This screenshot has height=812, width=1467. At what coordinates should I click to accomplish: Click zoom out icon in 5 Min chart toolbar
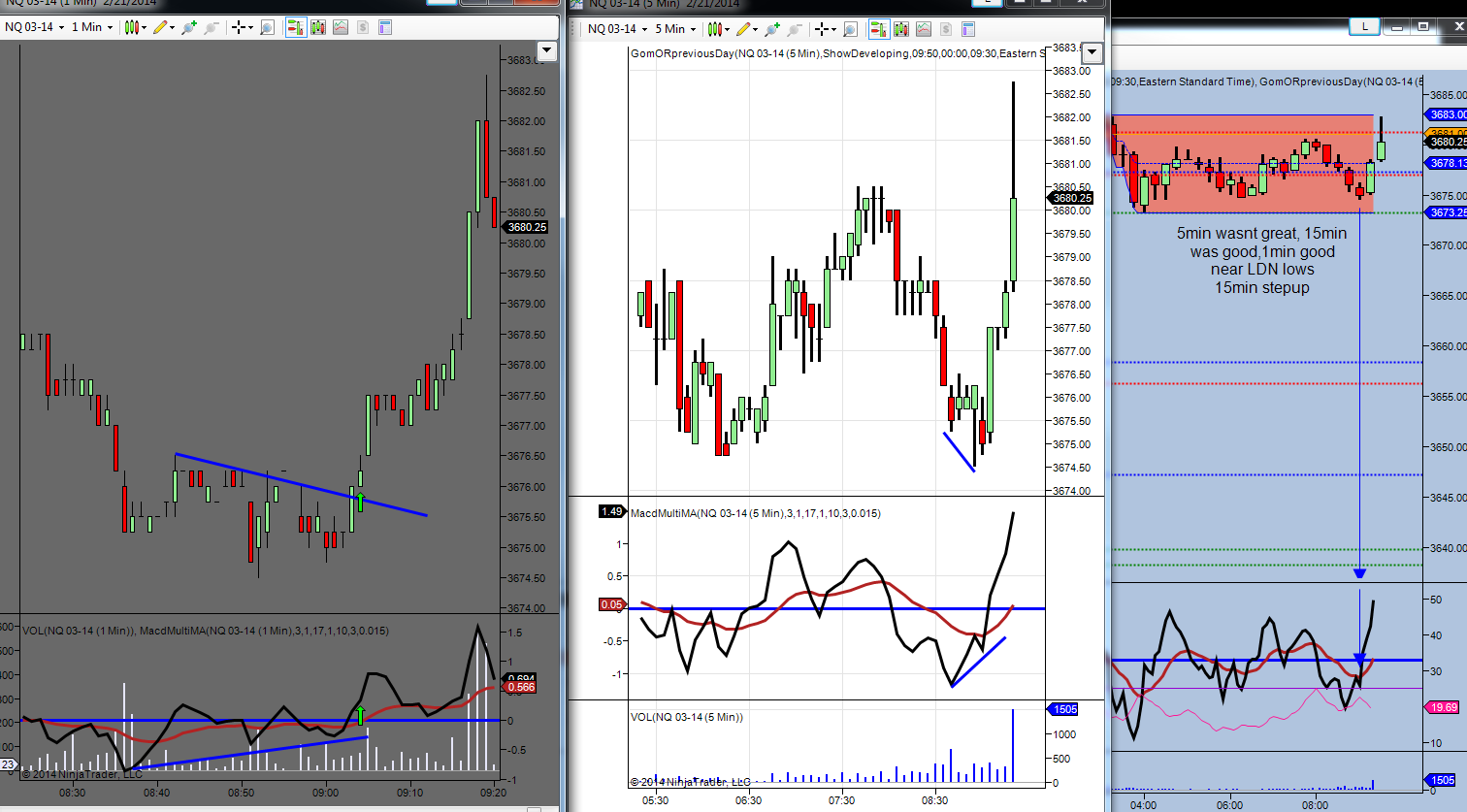pyautogui.click(x=795, y=29)
